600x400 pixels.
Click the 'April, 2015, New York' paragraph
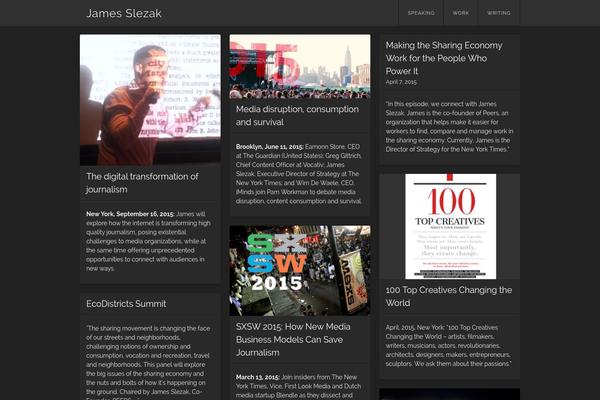coord(448,346)
